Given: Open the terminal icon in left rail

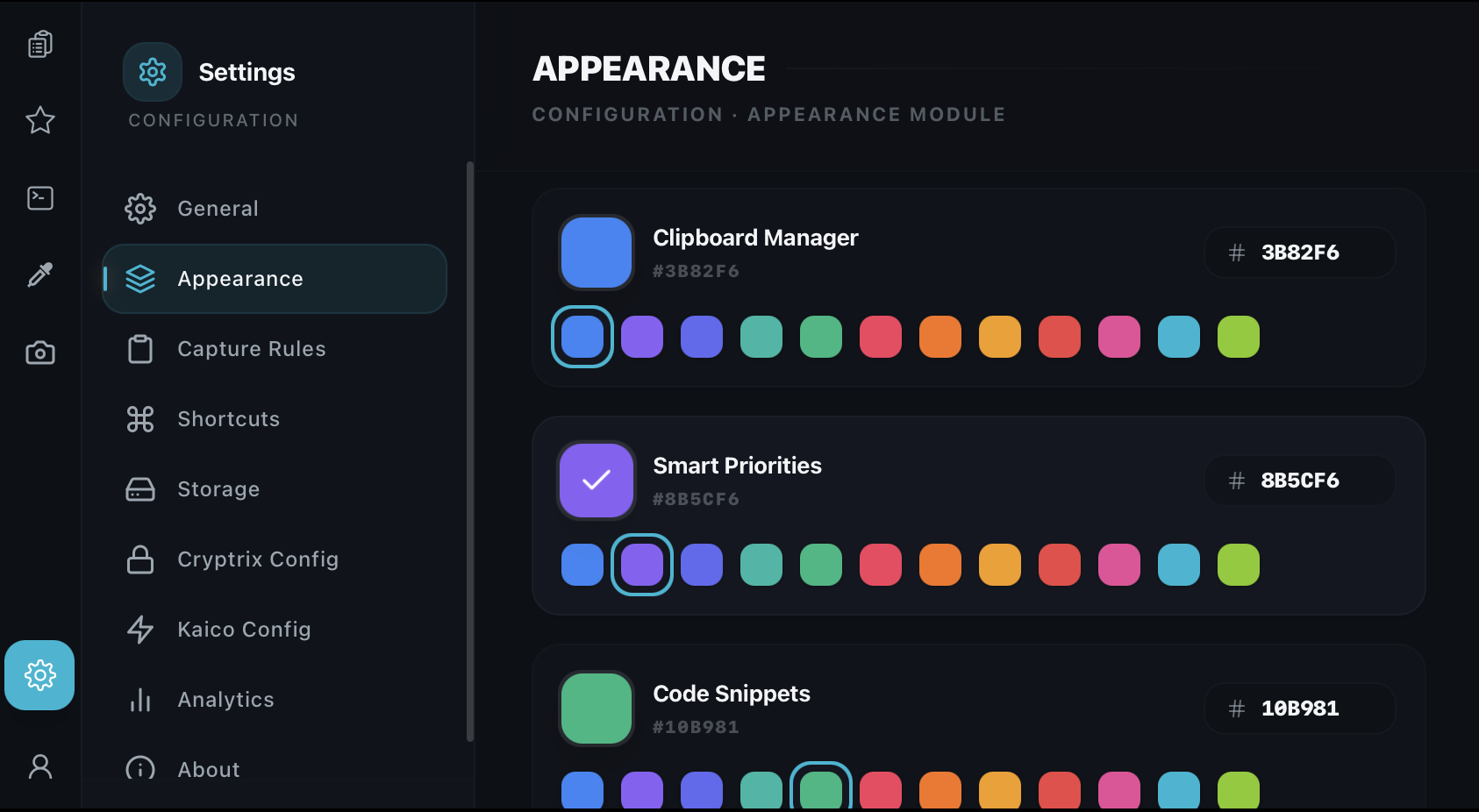Looking at the screenshot, I should tap(40, 198).
